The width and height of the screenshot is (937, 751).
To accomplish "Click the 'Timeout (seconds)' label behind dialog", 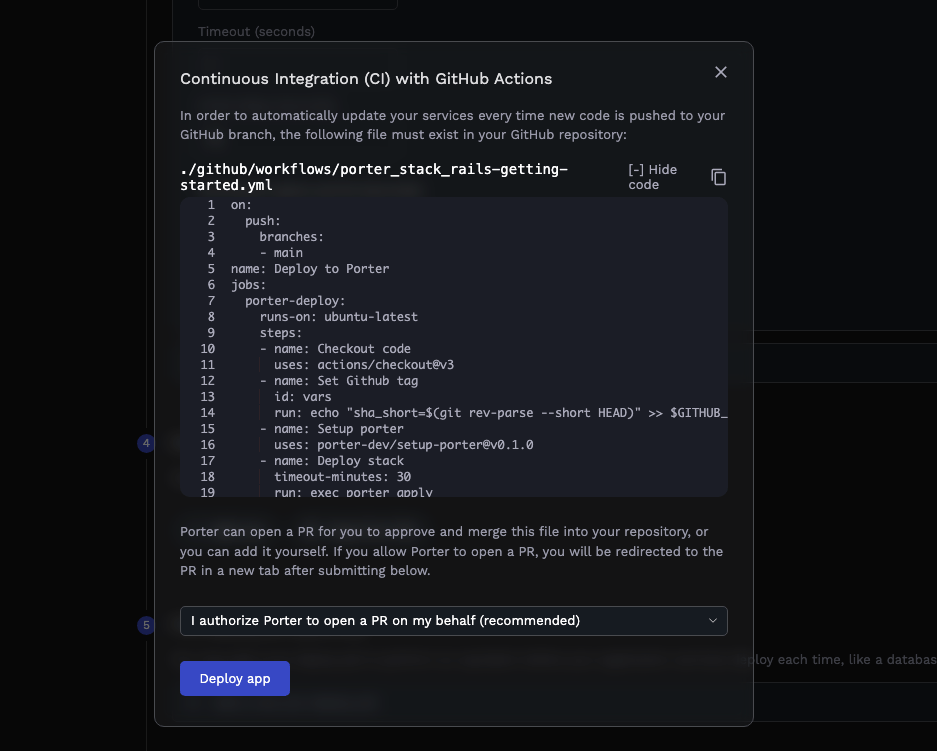I will [256, 32].
